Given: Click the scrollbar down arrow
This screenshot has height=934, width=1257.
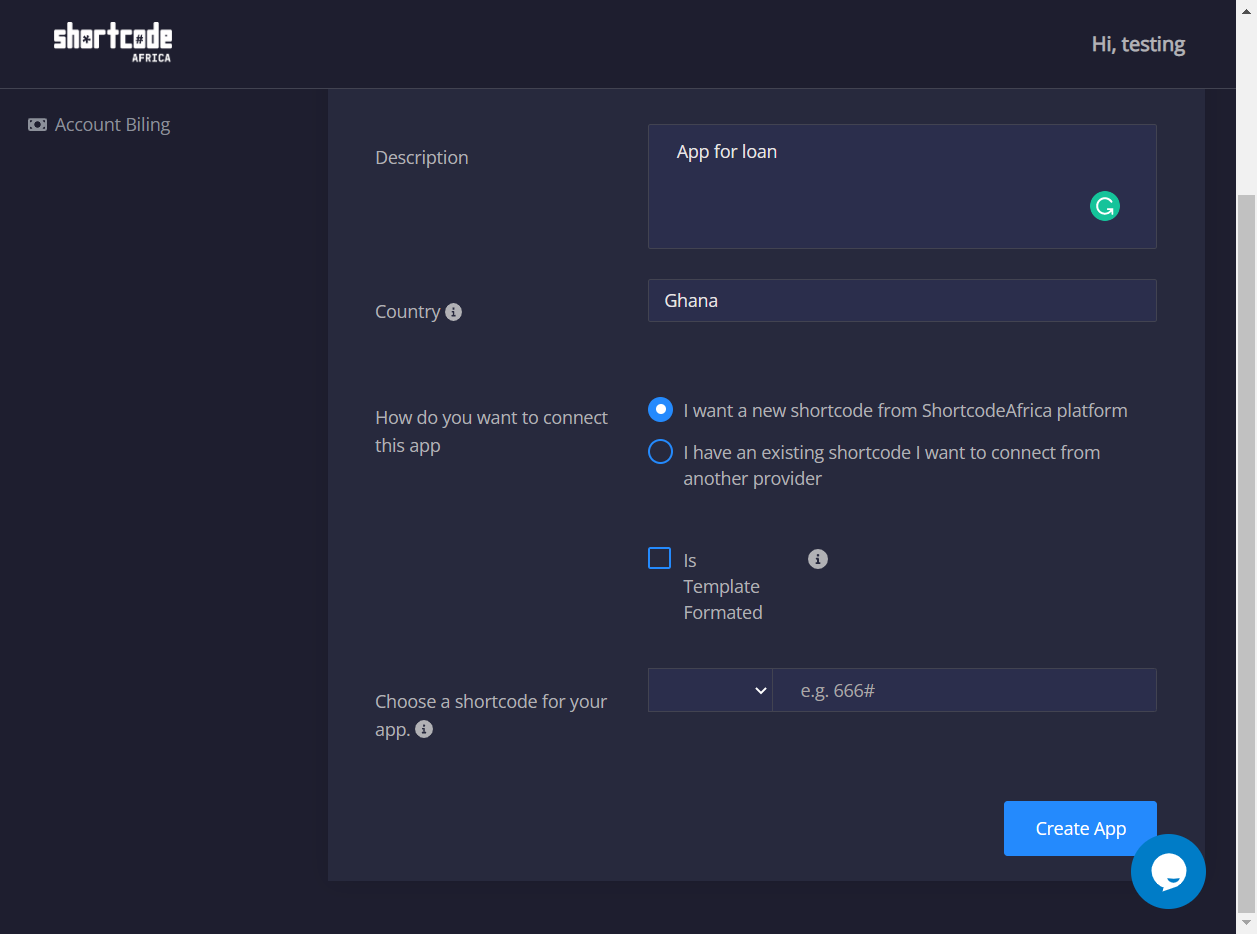Looking at the screenshot, I should (x=1246, y=922).
